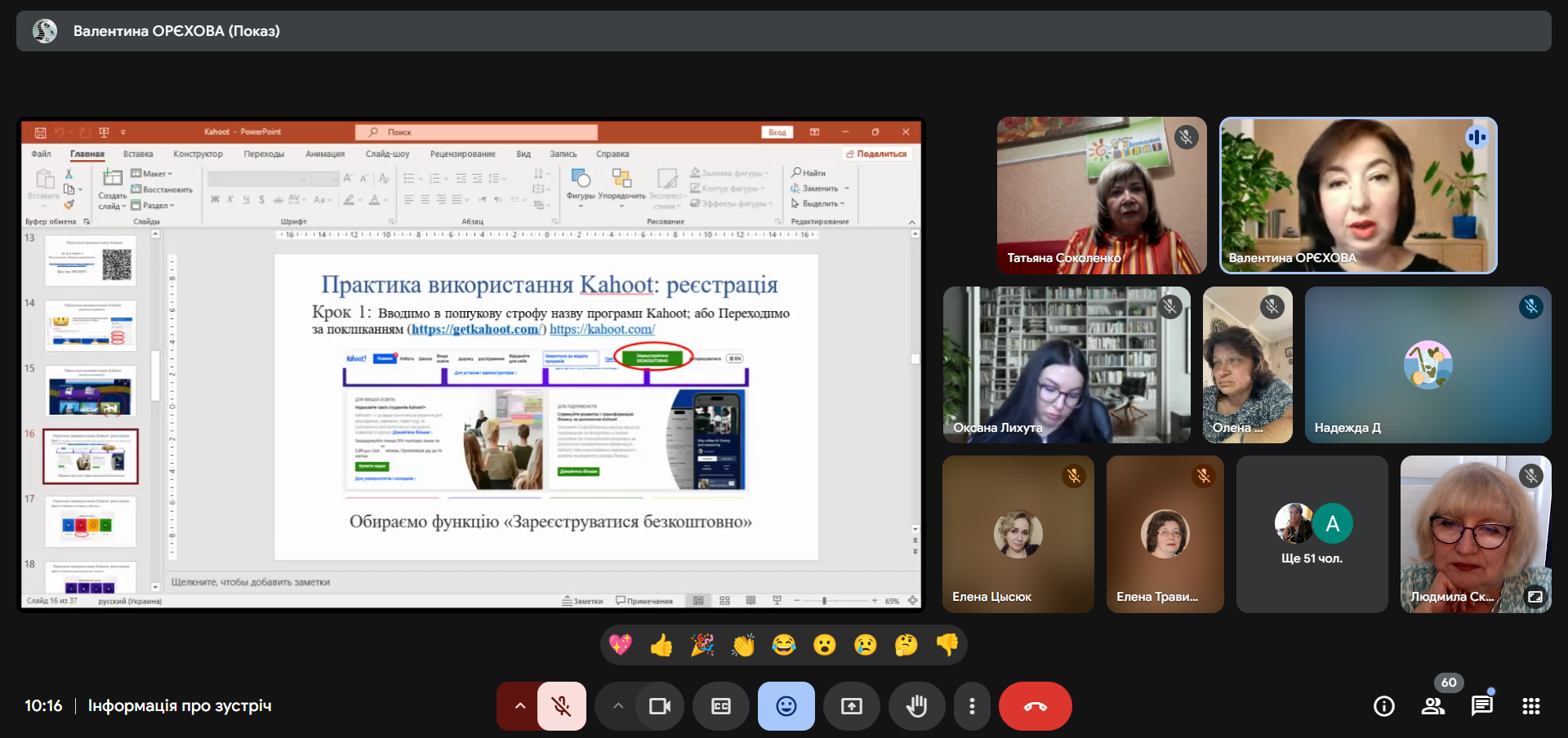1568x738 pixels.
Task: Click the heart emoji reaction
Action: pos(621,646)
